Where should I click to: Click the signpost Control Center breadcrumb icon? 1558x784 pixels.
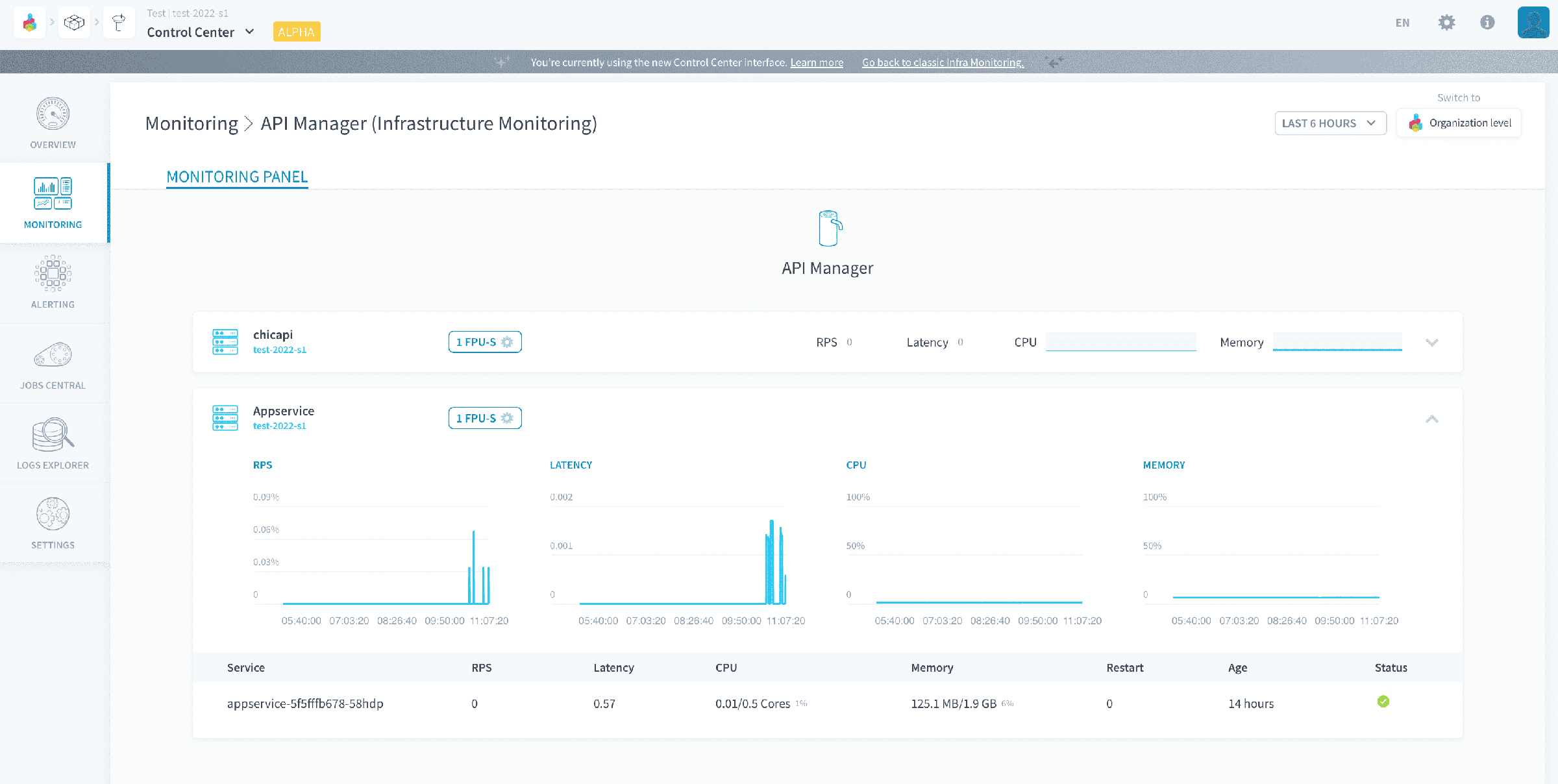coord(119,23)
